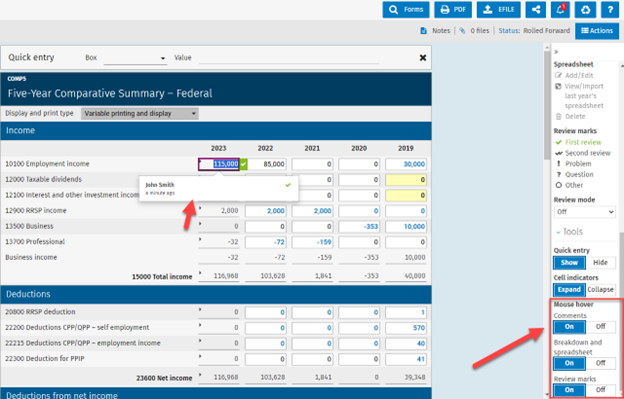Open the Review mode dropdown
This screenshot has width=624, height=399.
point(585,212)
